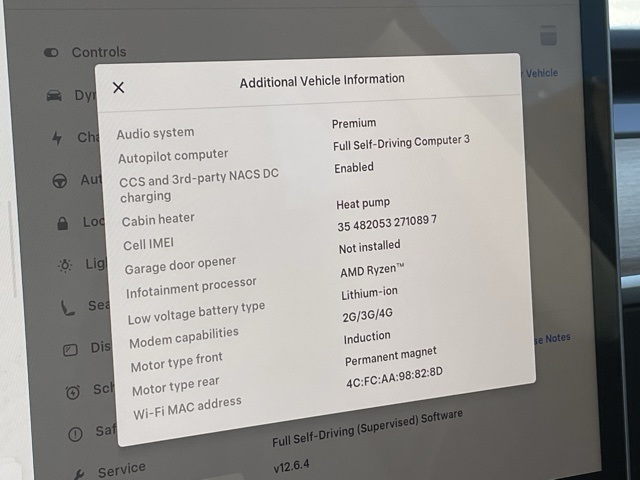Image resolution: width=640 pixels, height=480 pixels.
Task: Close the Additional Vehicle Information dialog
Action: [118, 87]
